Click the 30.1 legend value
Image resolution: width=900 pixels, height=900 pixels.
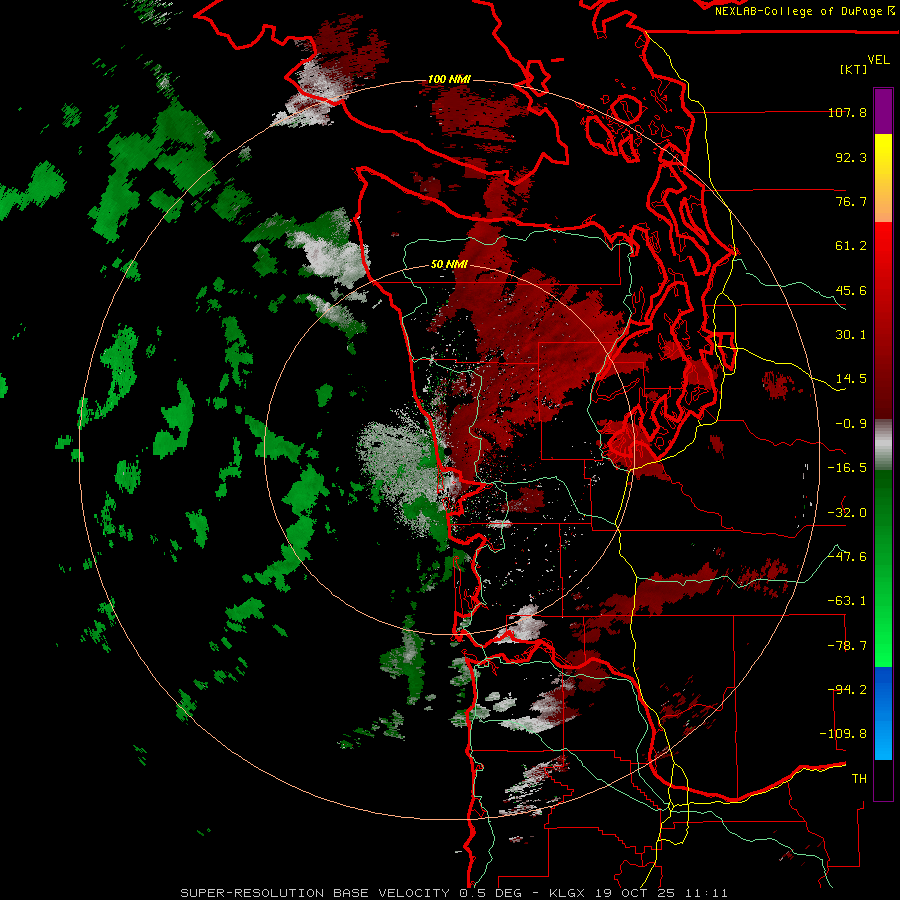point(851,335)
